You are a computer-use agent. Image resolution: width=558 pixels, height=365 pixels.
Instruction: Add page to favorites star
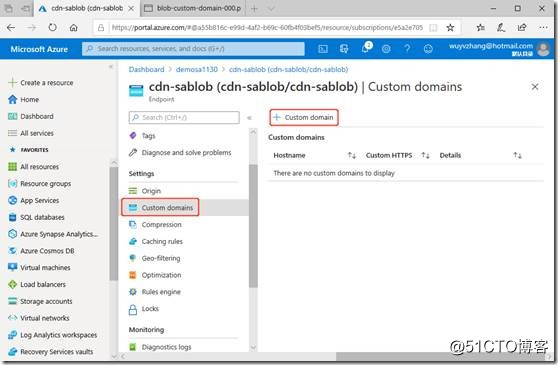[x=450, y=27]
